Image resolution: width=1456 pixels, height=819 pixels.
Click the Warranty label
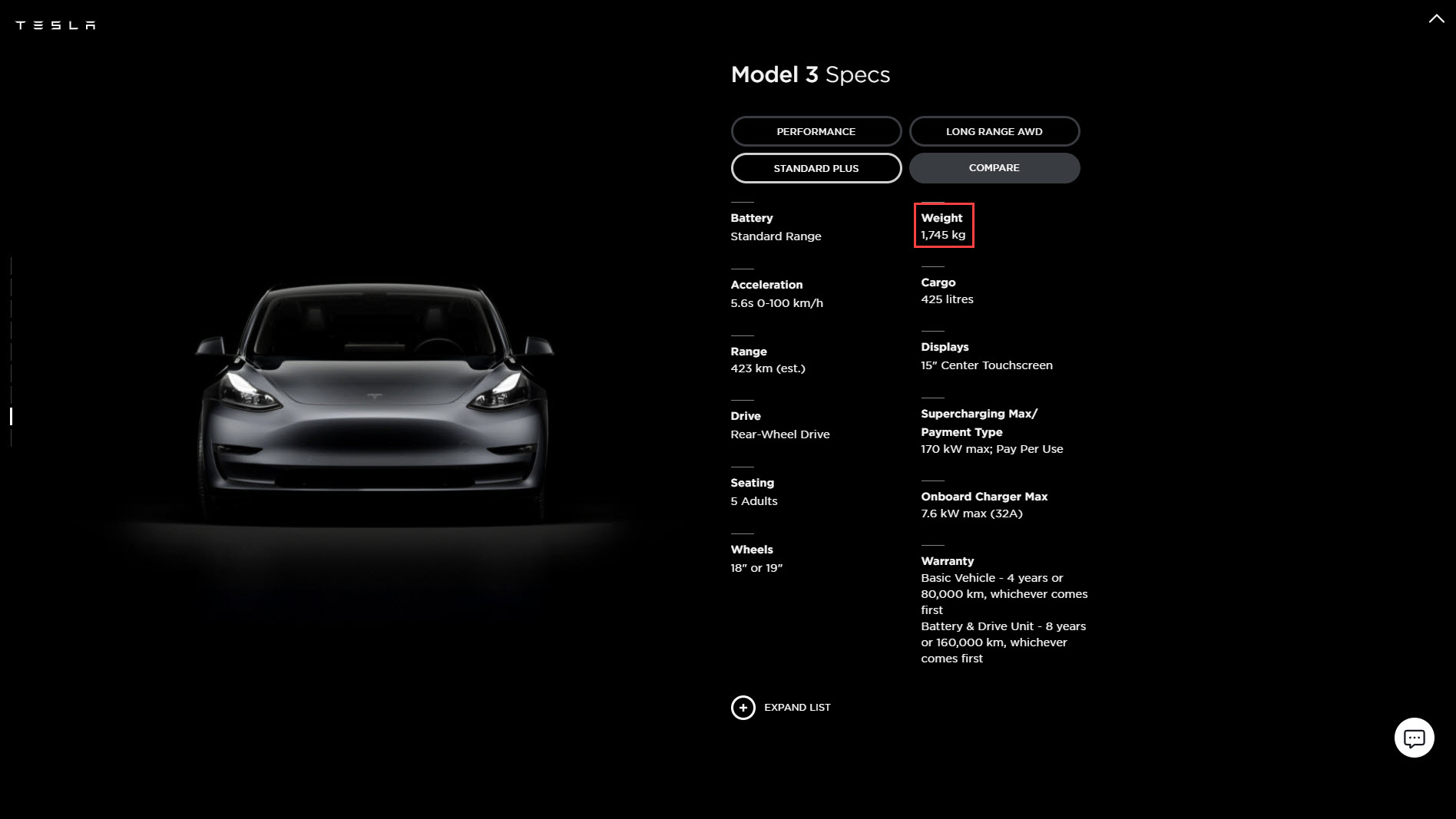[x=948, y=561]
